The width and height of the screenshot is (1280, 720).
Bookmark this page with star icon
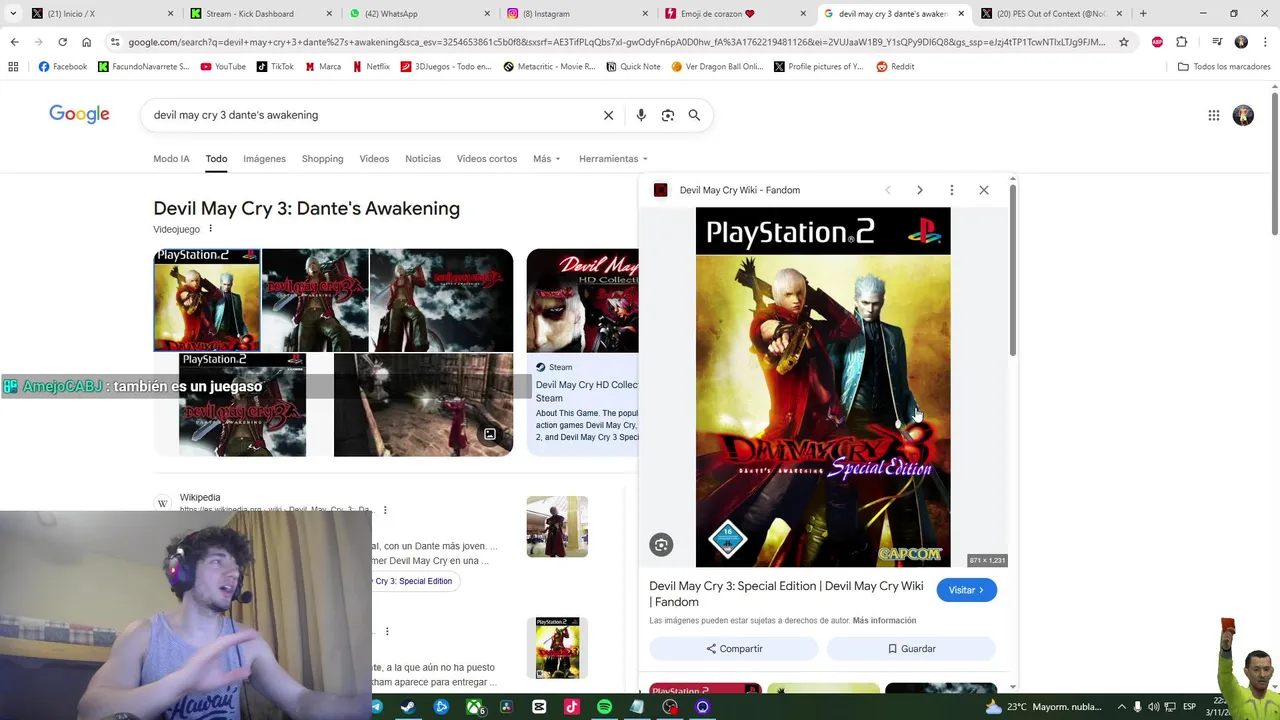pyautogui.click(x=1124, y=42)
